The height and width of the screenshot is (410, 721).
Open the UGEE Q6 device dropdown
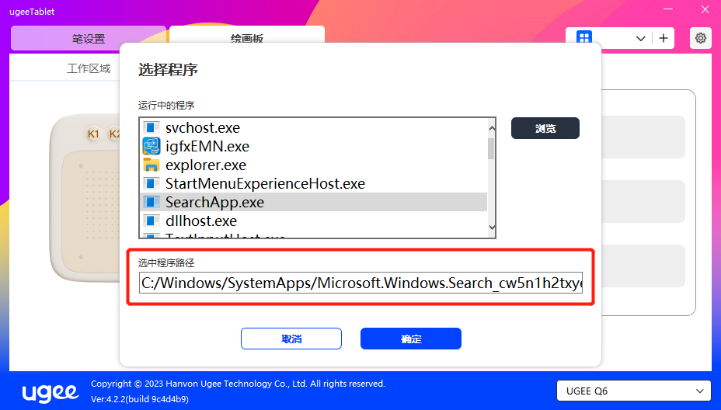pos(634,391)
